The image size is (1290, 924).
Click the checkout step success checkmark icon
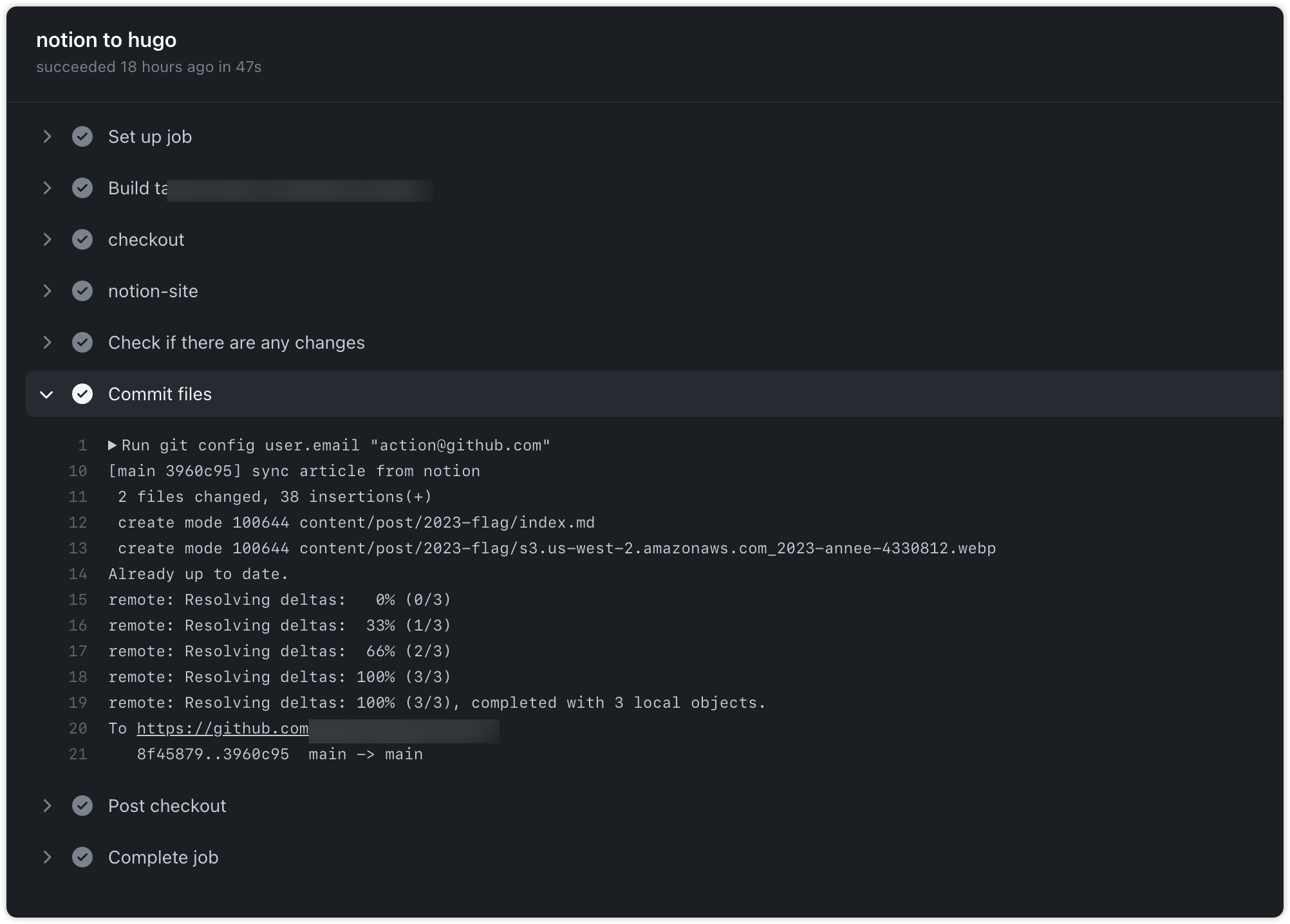82,239
